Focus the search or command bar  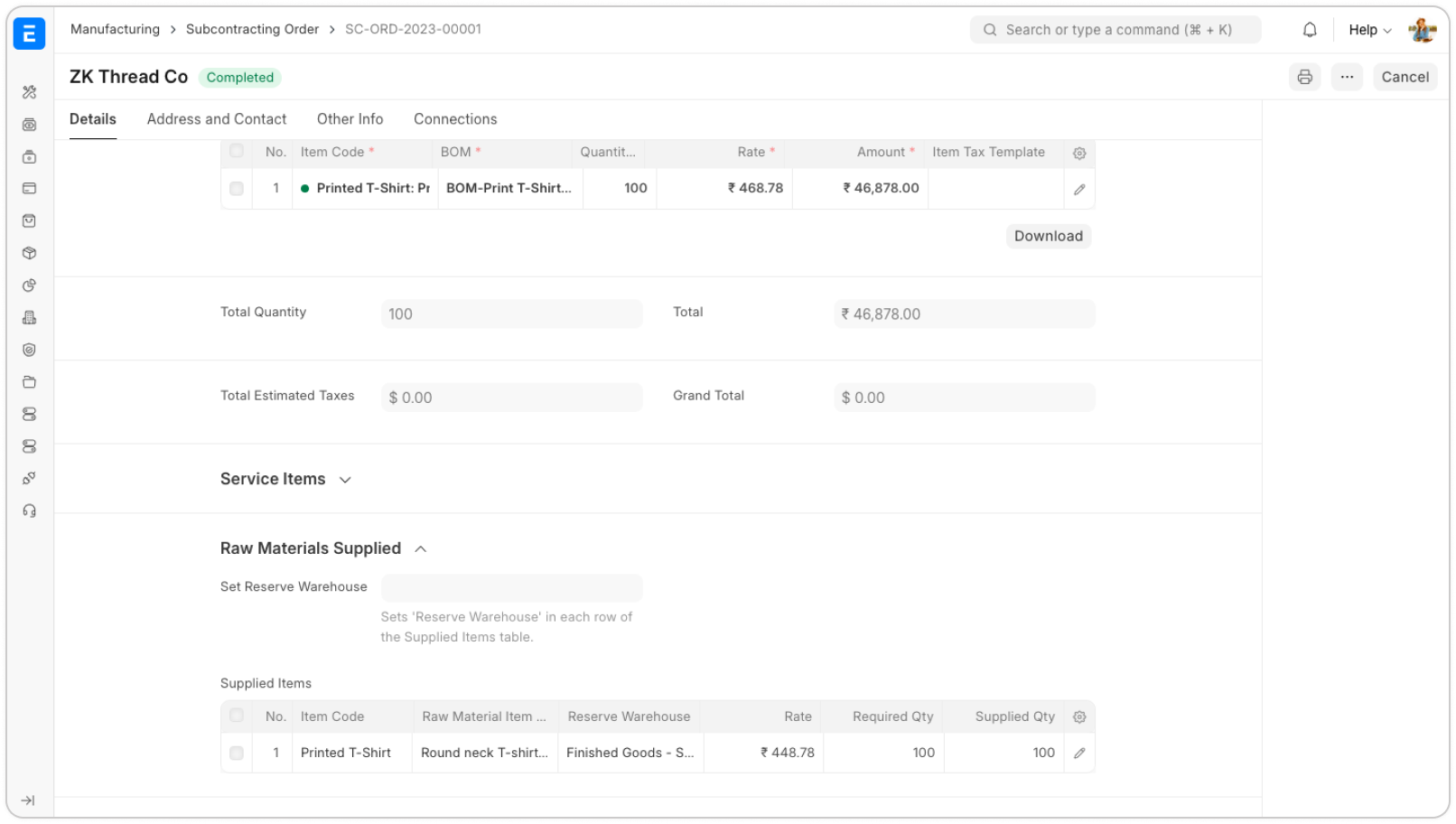click(x=1115, y=30)
